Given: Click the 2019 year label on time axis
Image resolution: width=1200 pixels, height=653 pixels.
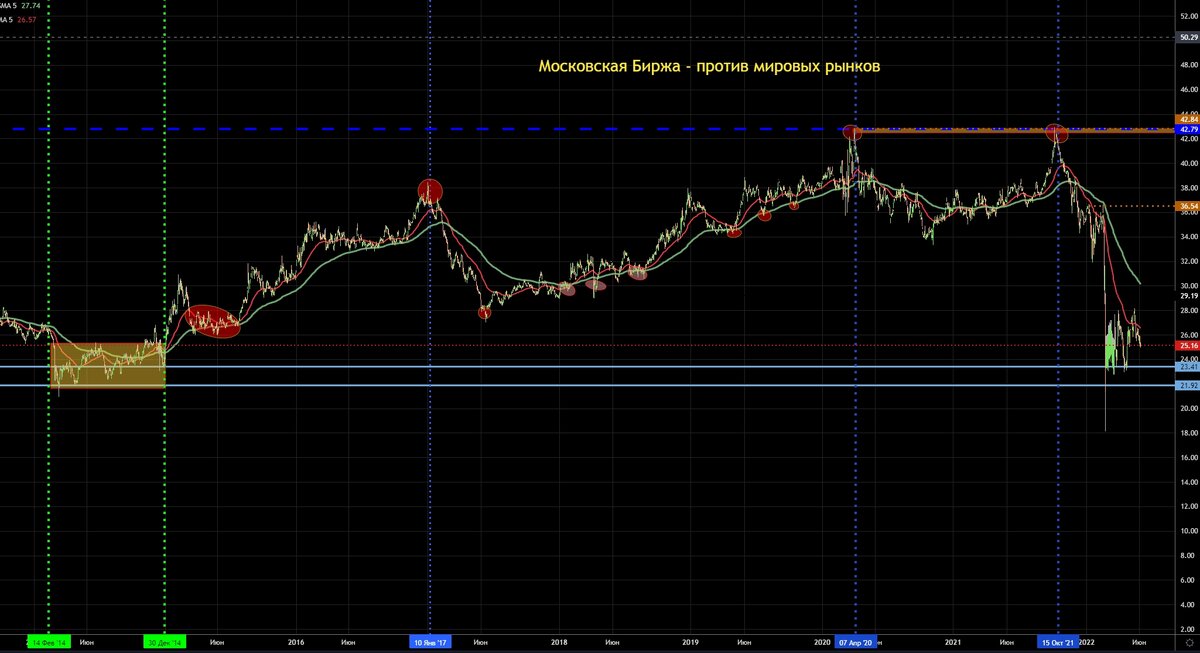Looking at the screenshot, I should [x=690, y=641].
